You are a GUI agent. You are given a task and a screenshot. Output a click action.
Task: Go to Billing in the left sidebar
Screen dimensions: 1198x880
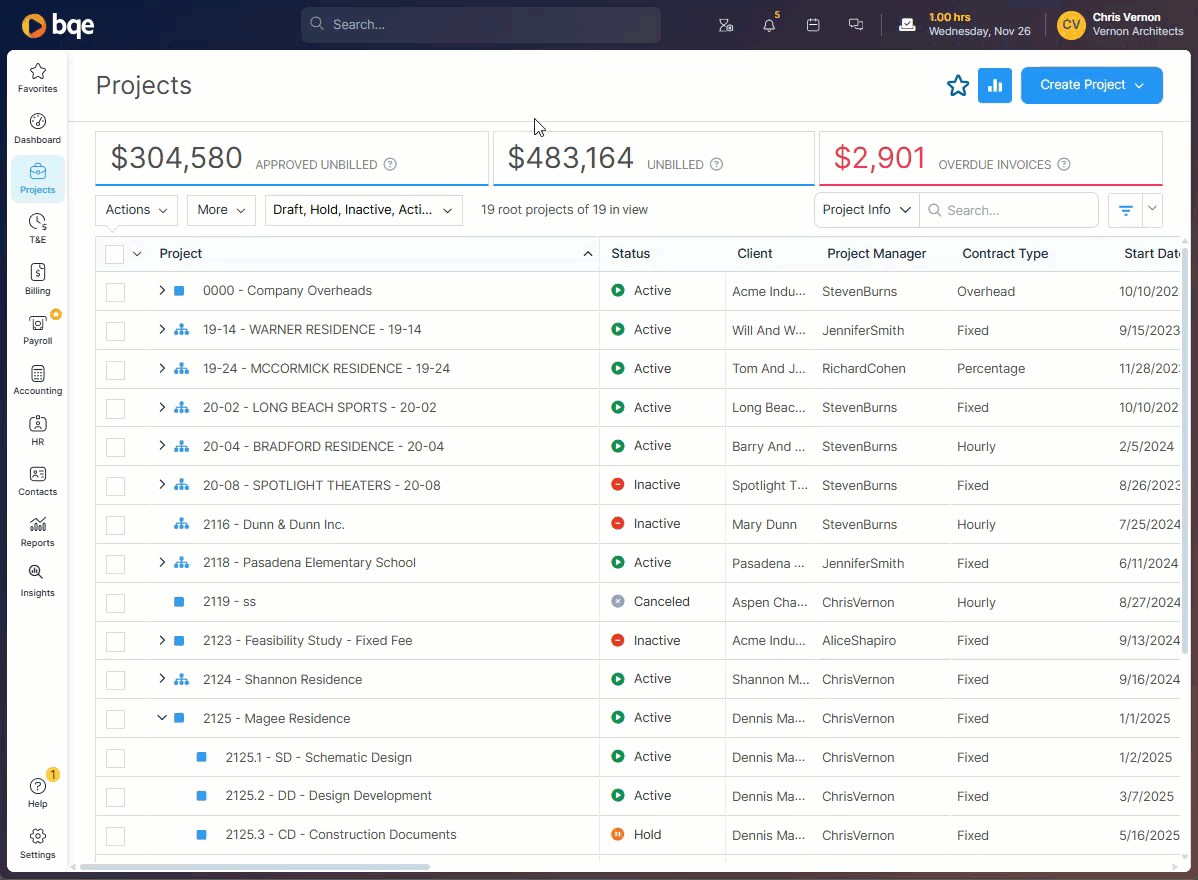click(37, 279)
